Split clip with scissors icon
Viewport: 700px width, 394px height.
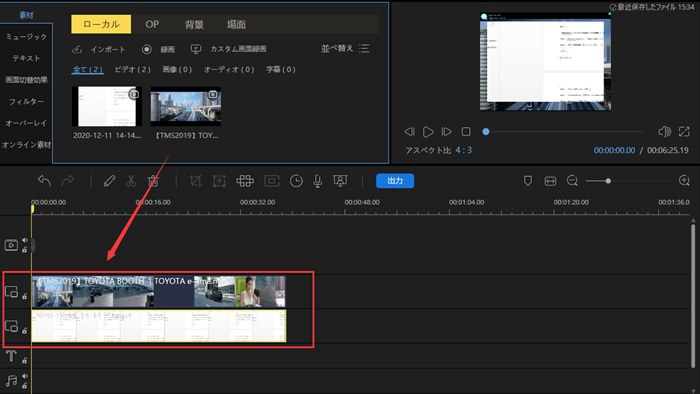131,181
